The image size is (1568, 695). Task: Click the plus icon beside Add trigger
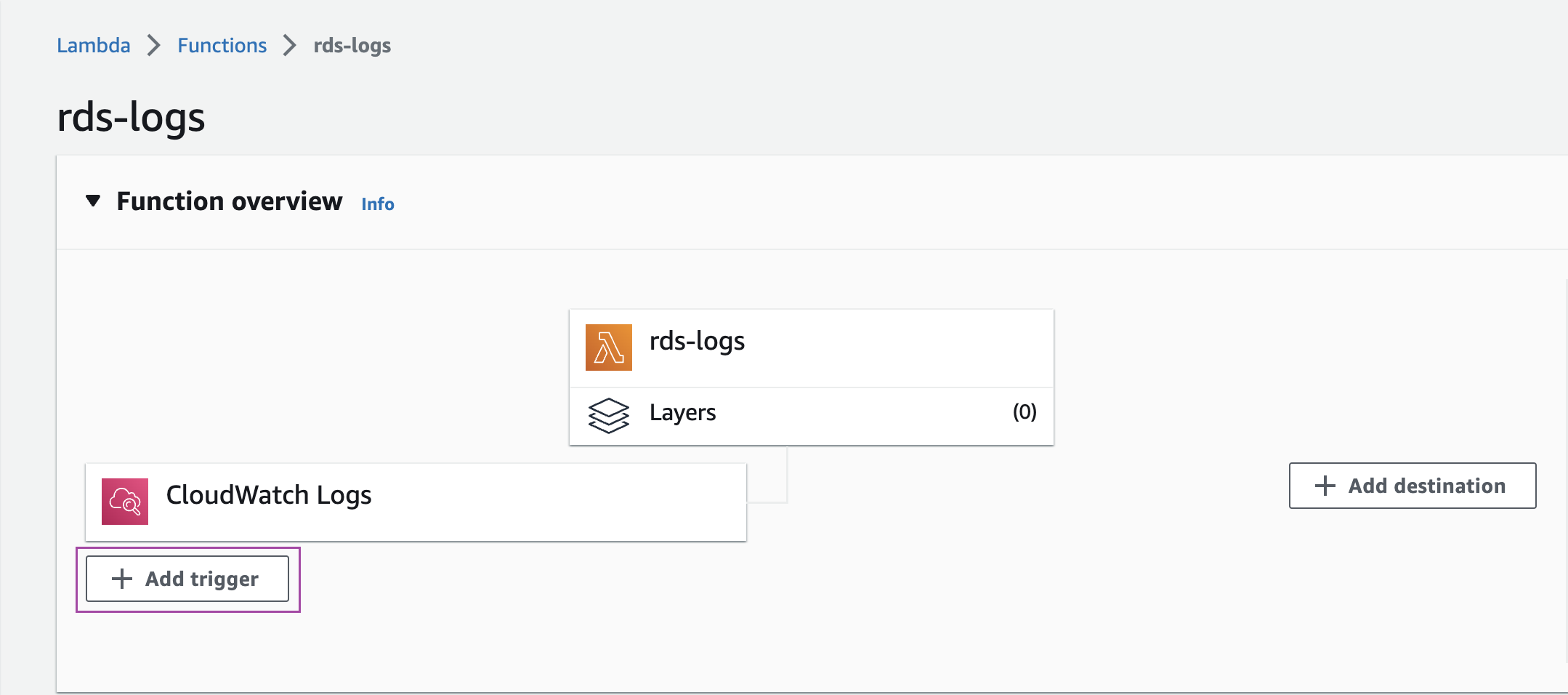click(x=122, y=579)
